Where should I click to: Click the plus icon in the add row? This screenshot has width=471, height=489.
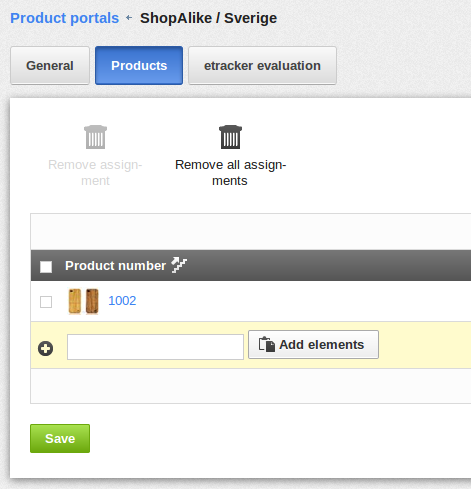coord(45,349)
